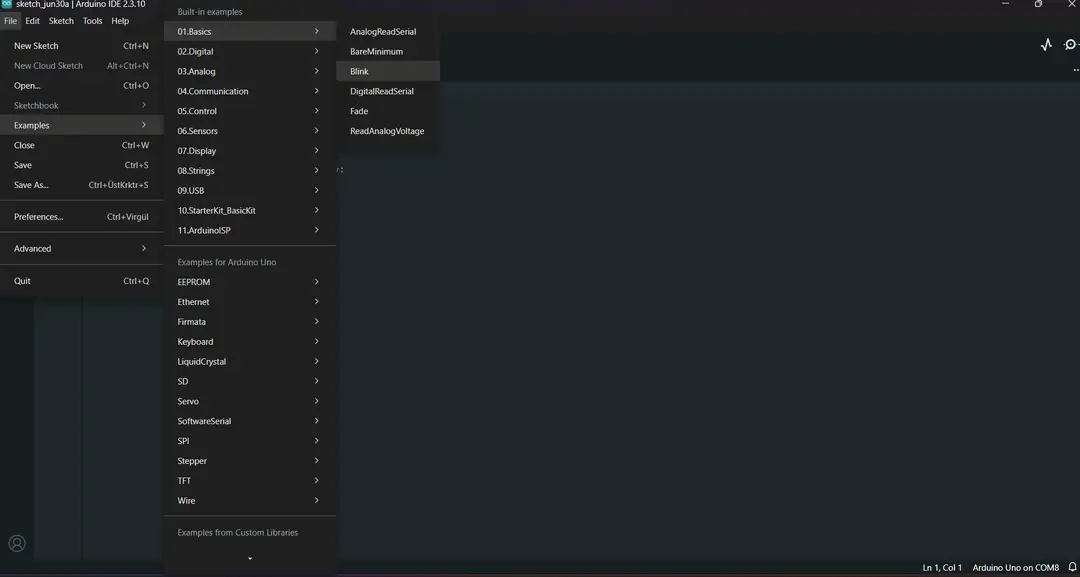Open the AnalogReadSerial example

[x=388, y=32]
